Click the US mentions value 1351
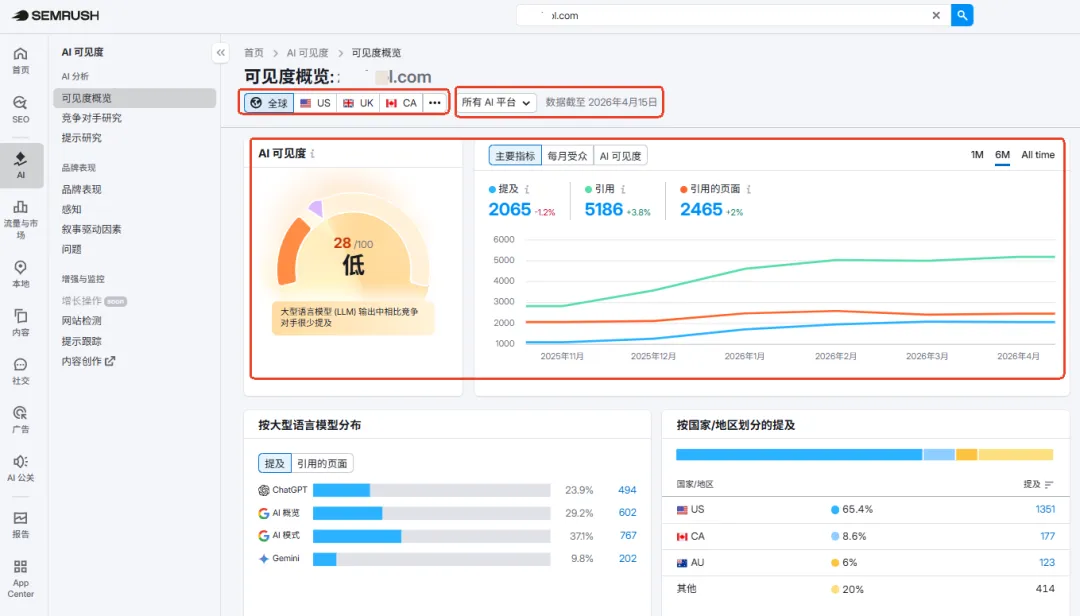The width and height of the screenshot is (1080, 616). pos(1045,509)
